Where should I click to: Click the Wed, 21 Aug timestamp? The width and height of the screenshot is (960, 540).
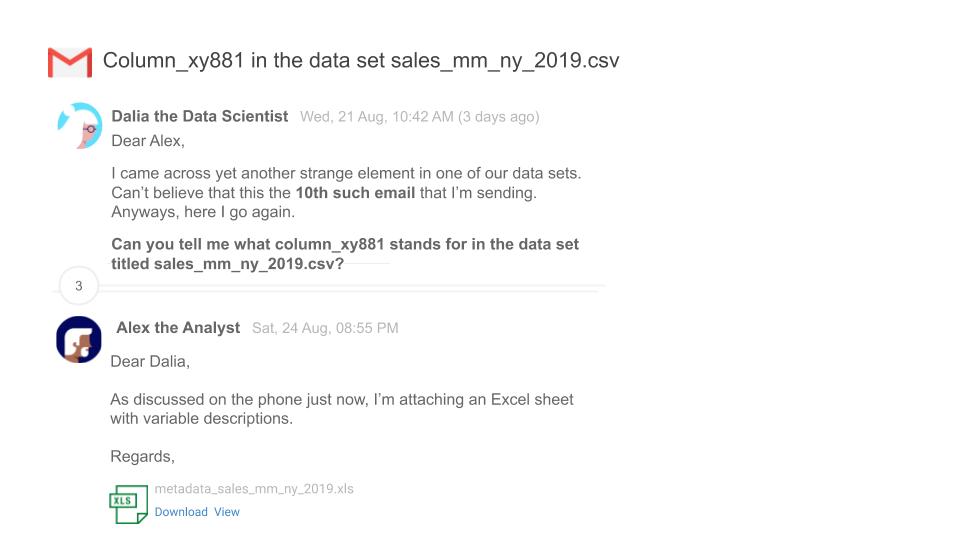click(419, 116)
